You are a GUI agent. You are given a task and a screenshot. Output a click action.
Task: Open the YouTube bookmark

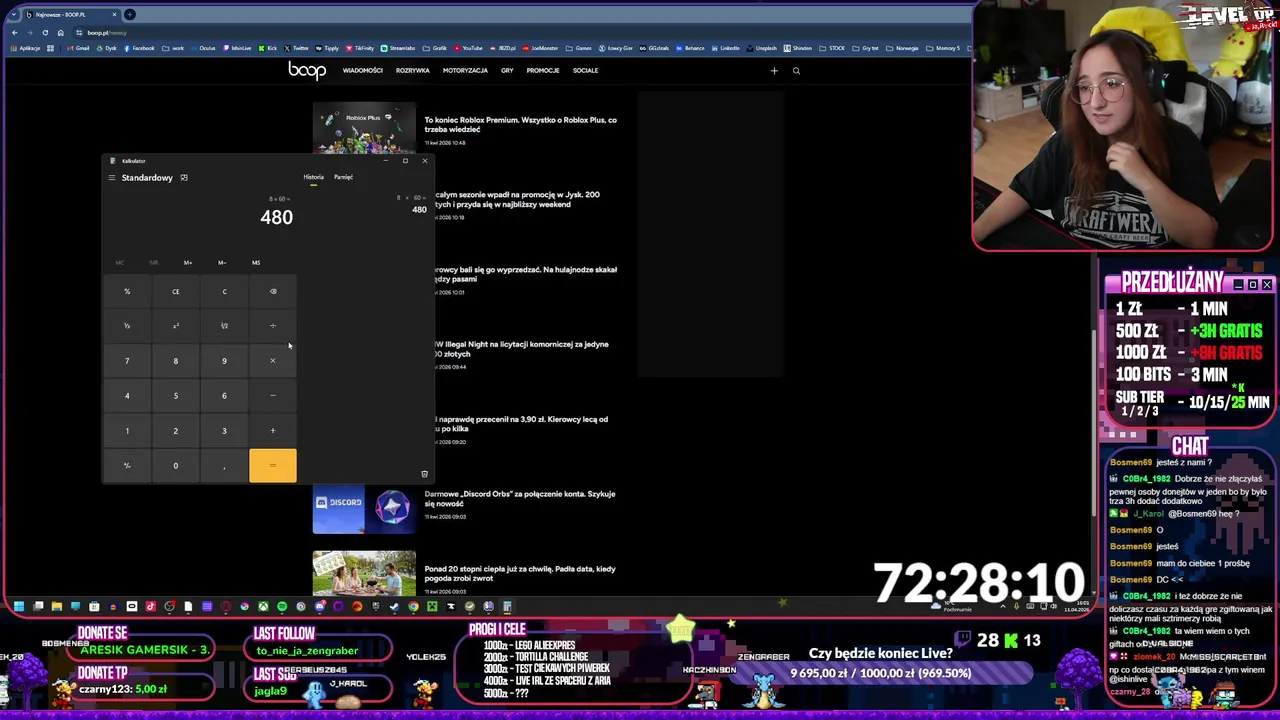[x=468, y=48]
